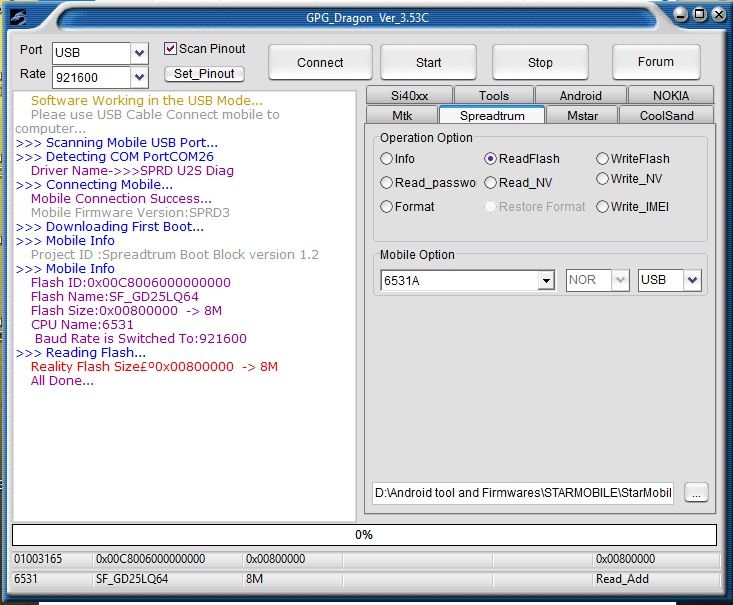Click the 0% progress bar
The image size is (733, 605).
click(x=364, y=535)
